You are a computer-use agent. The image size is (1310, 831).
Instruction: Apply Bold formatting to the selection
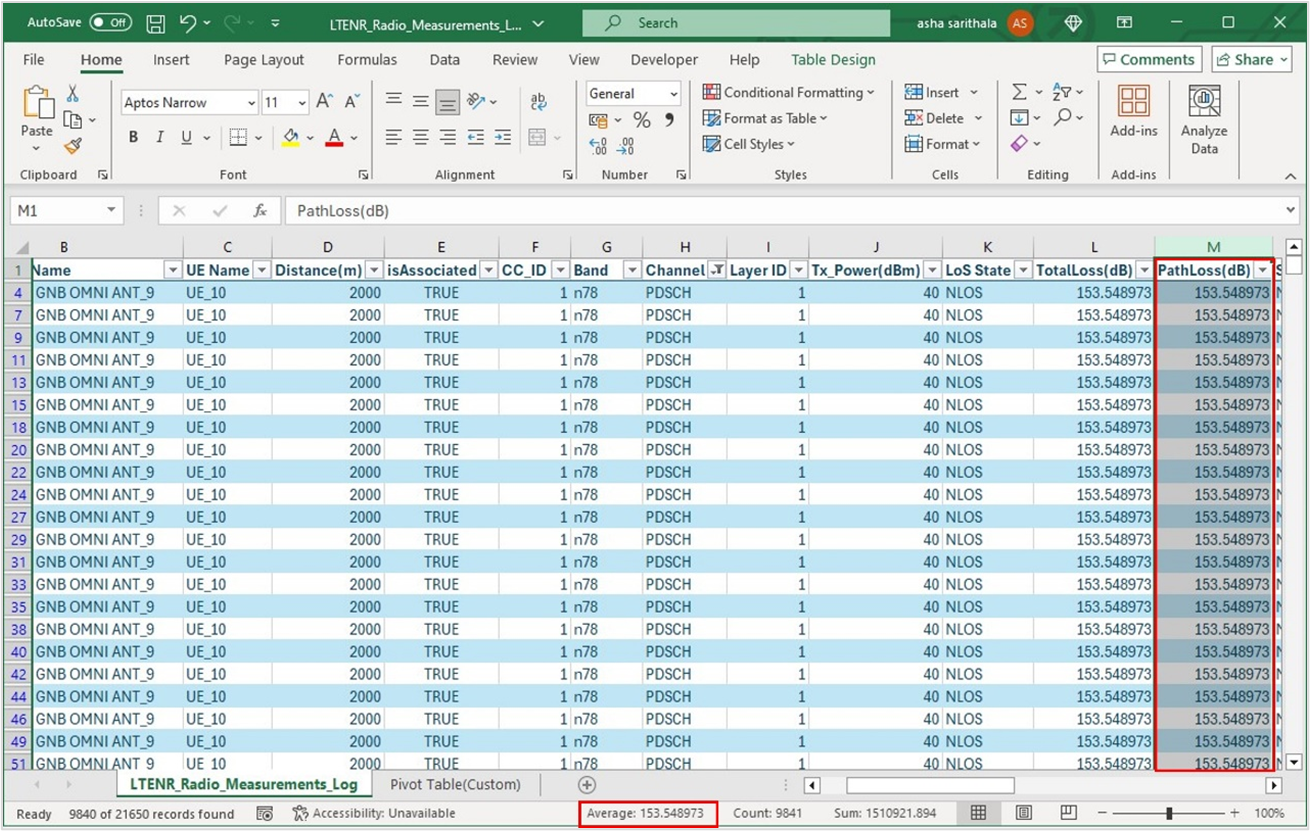point(133,137)
